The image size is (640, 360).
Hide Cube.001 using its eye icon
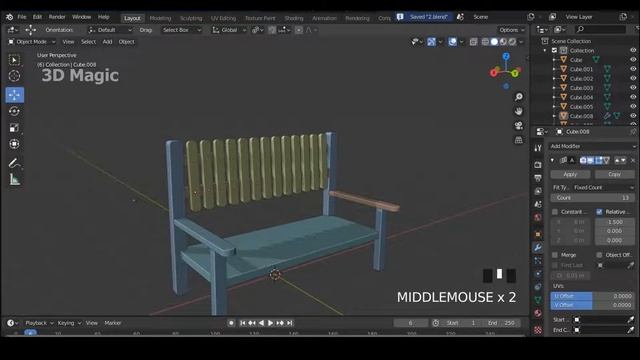633,69
